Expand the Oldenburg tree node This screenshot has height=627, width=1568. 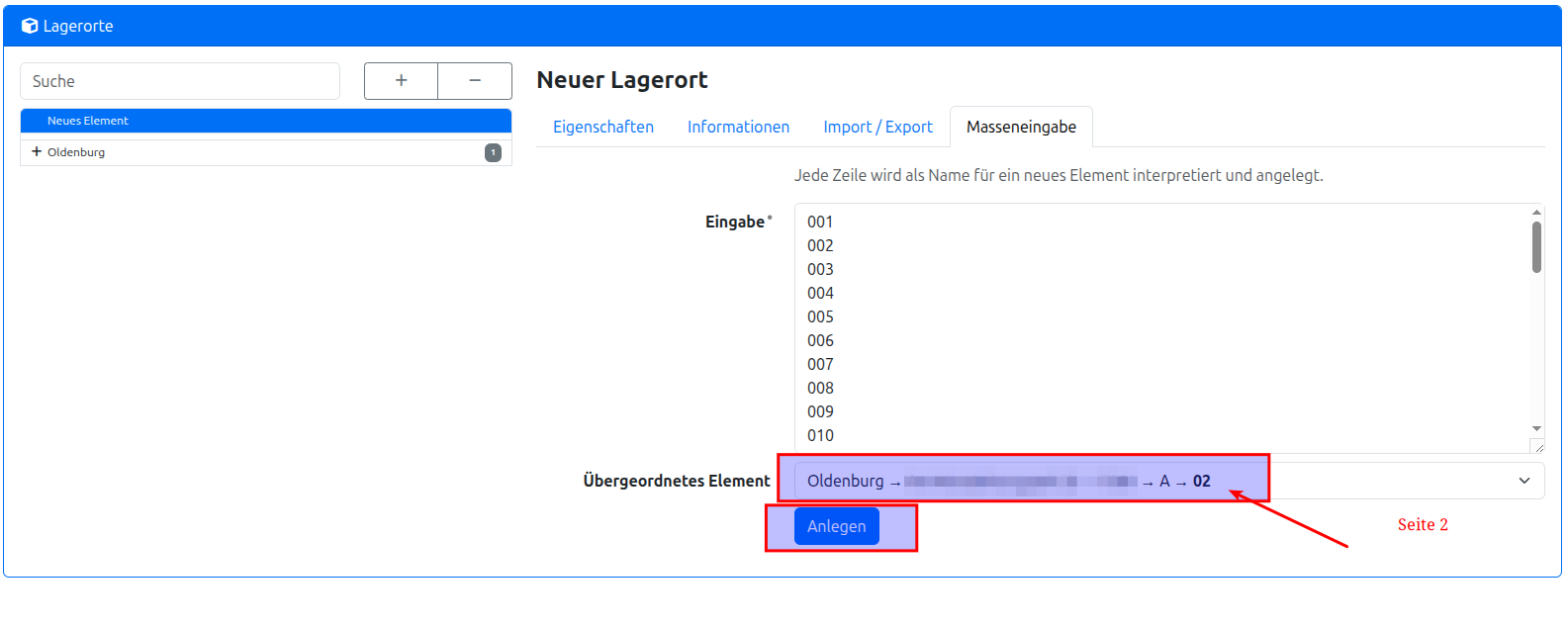[x=37, y=152]
